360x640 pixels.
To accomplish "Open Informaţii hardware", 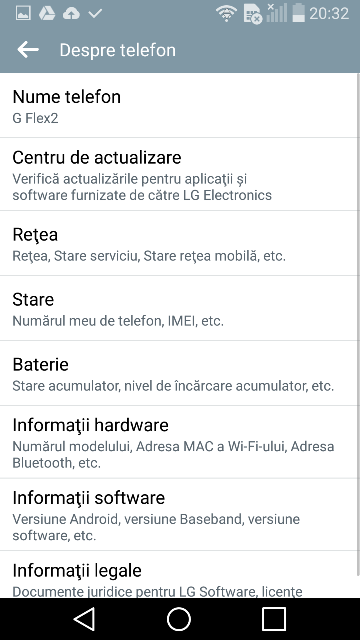I will [x=180, y=442].
